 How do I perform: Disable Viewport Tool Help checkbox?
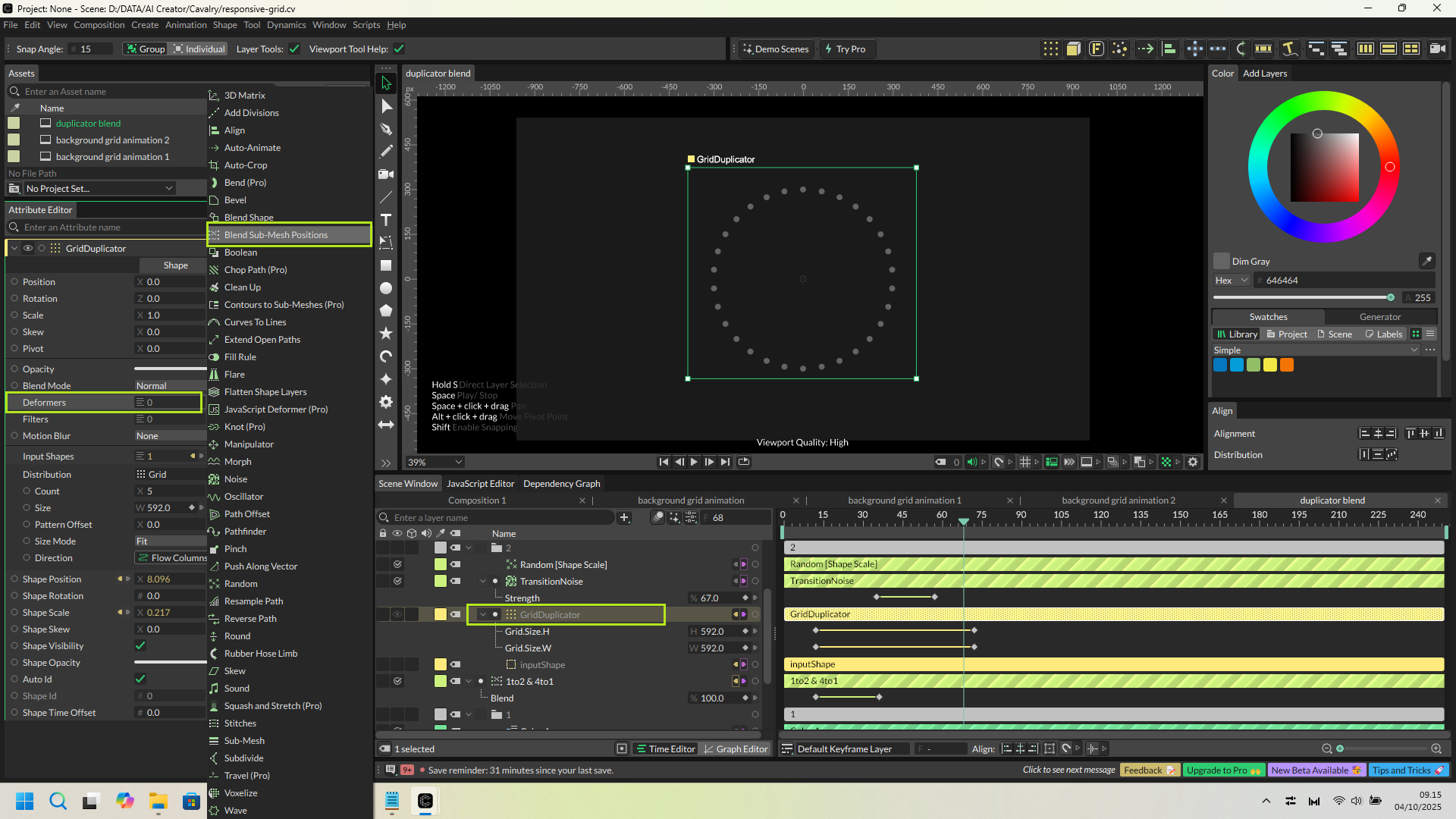[x=399, y=49]
